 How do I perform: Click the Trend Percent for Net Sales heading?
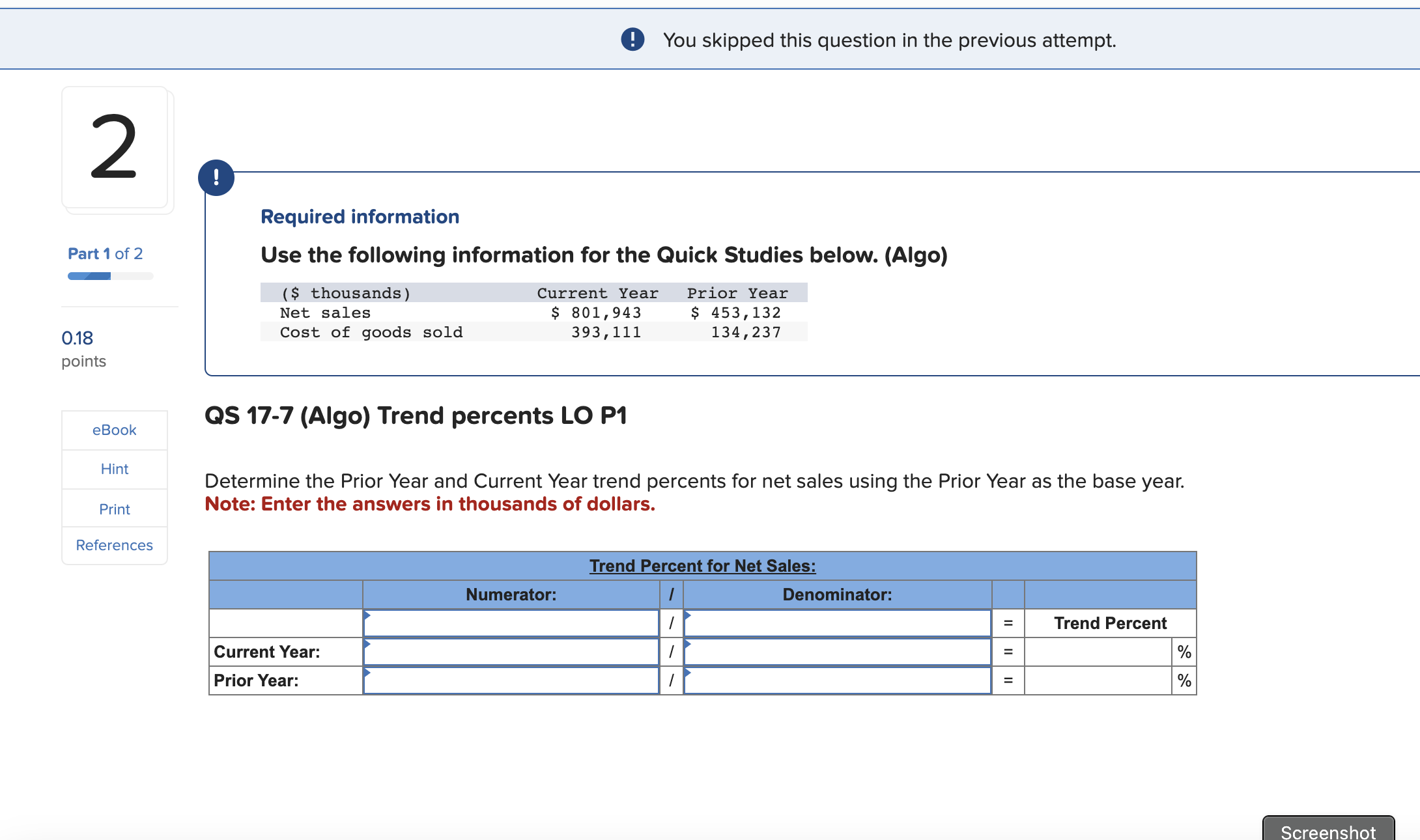click(702, 566)
